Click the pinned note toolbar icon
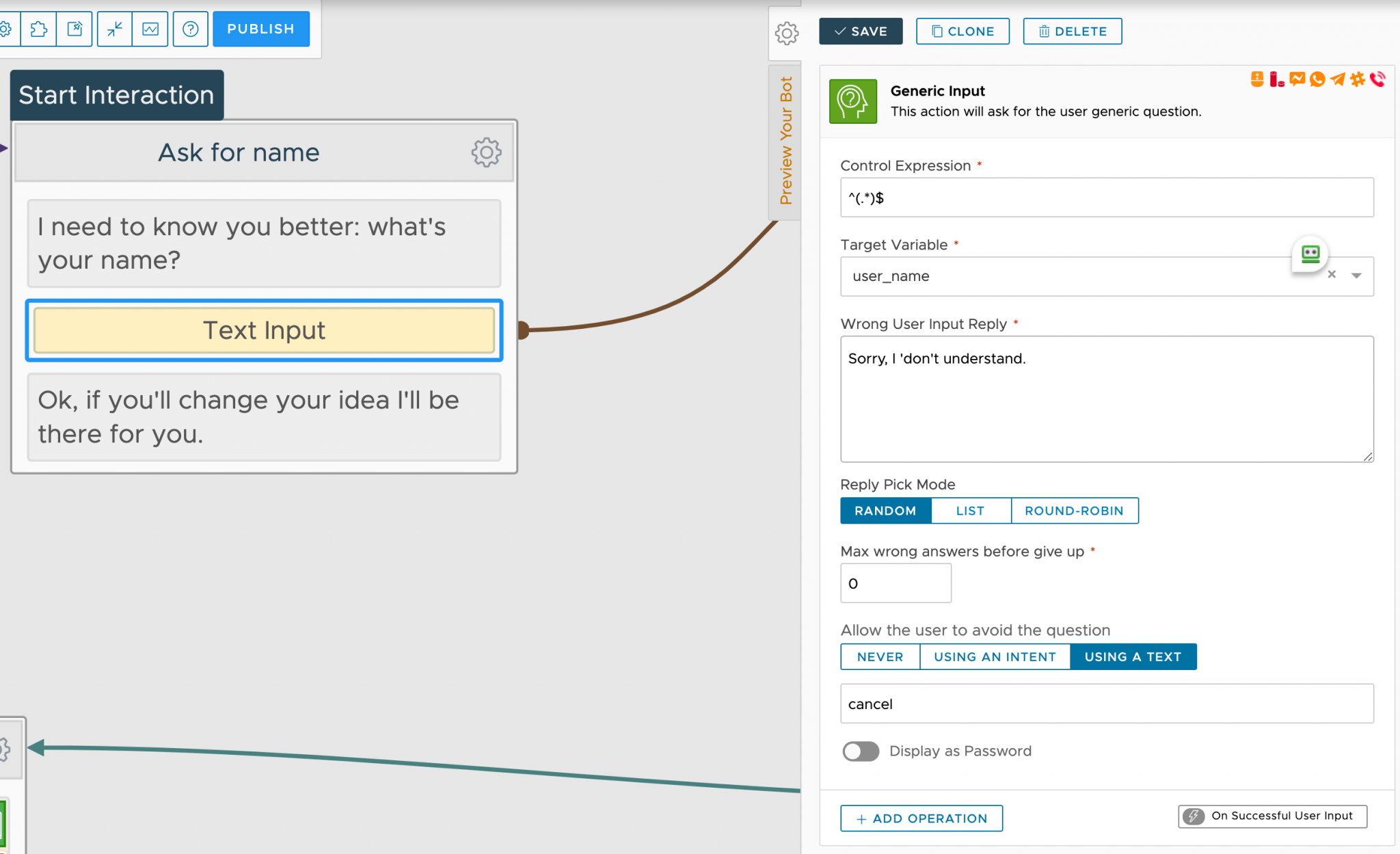1400x854 pixels. pos(75,29)
